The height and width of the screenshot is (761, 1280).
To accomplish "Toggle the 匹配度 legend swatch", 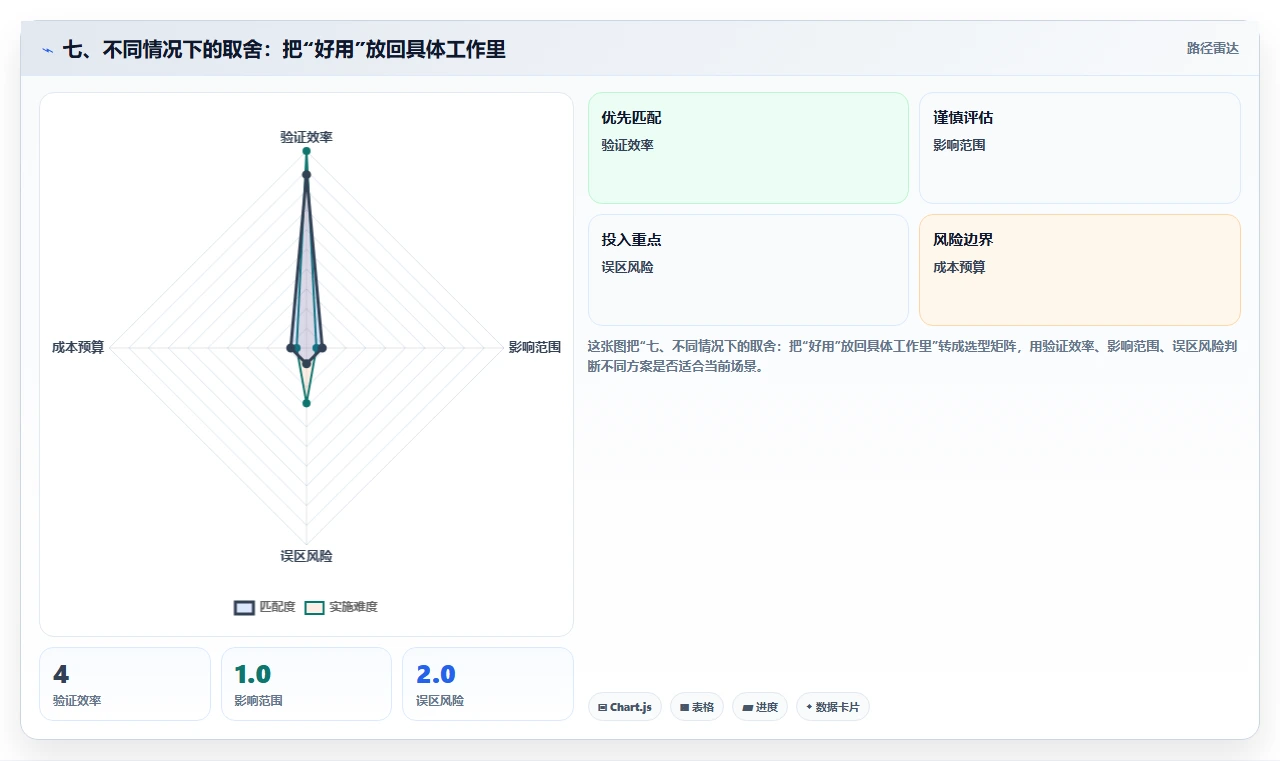I will tap(245, 607).
